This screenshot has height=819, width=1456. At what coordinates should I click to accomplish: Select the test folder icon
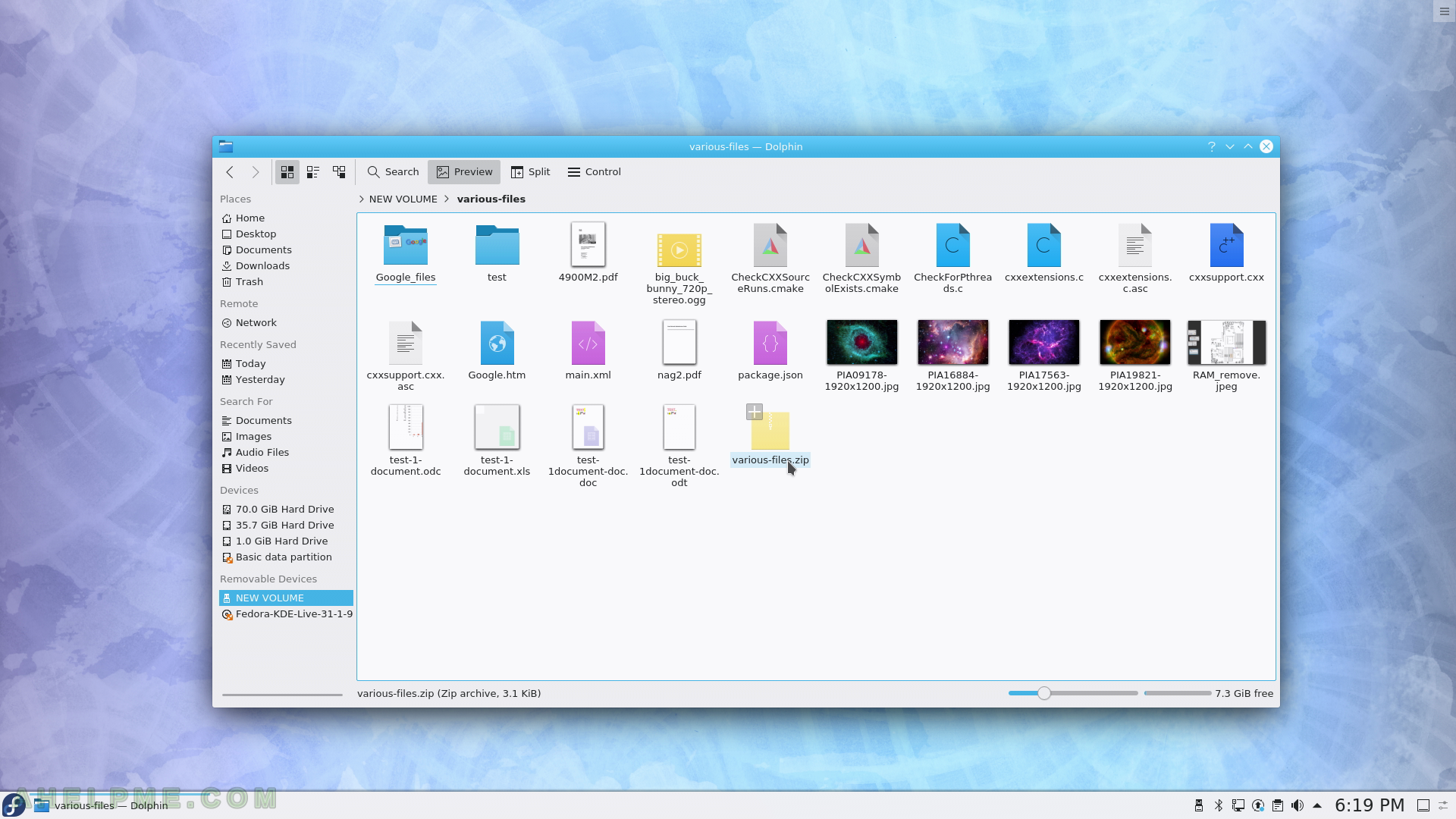[497, 245]
